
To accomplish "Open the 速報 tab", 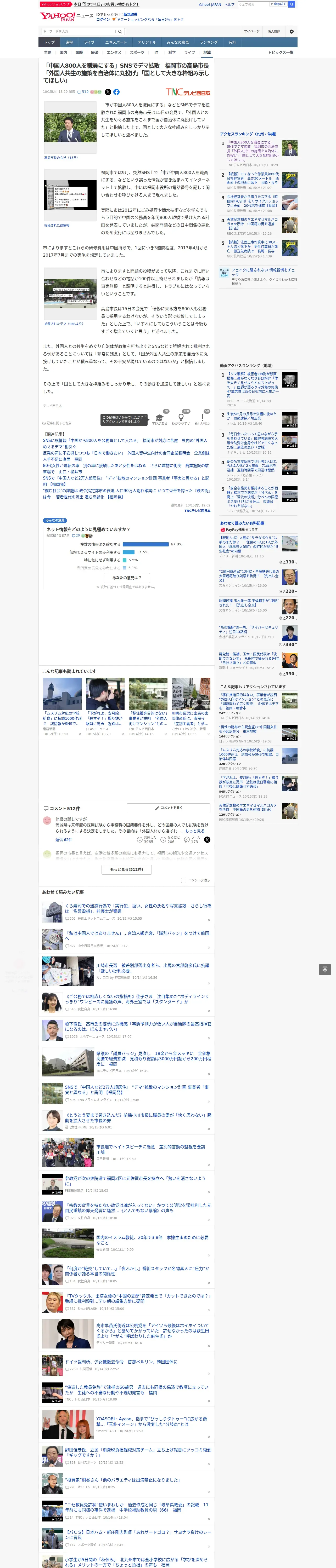I will pyautogui.click(x=69, y=43).
